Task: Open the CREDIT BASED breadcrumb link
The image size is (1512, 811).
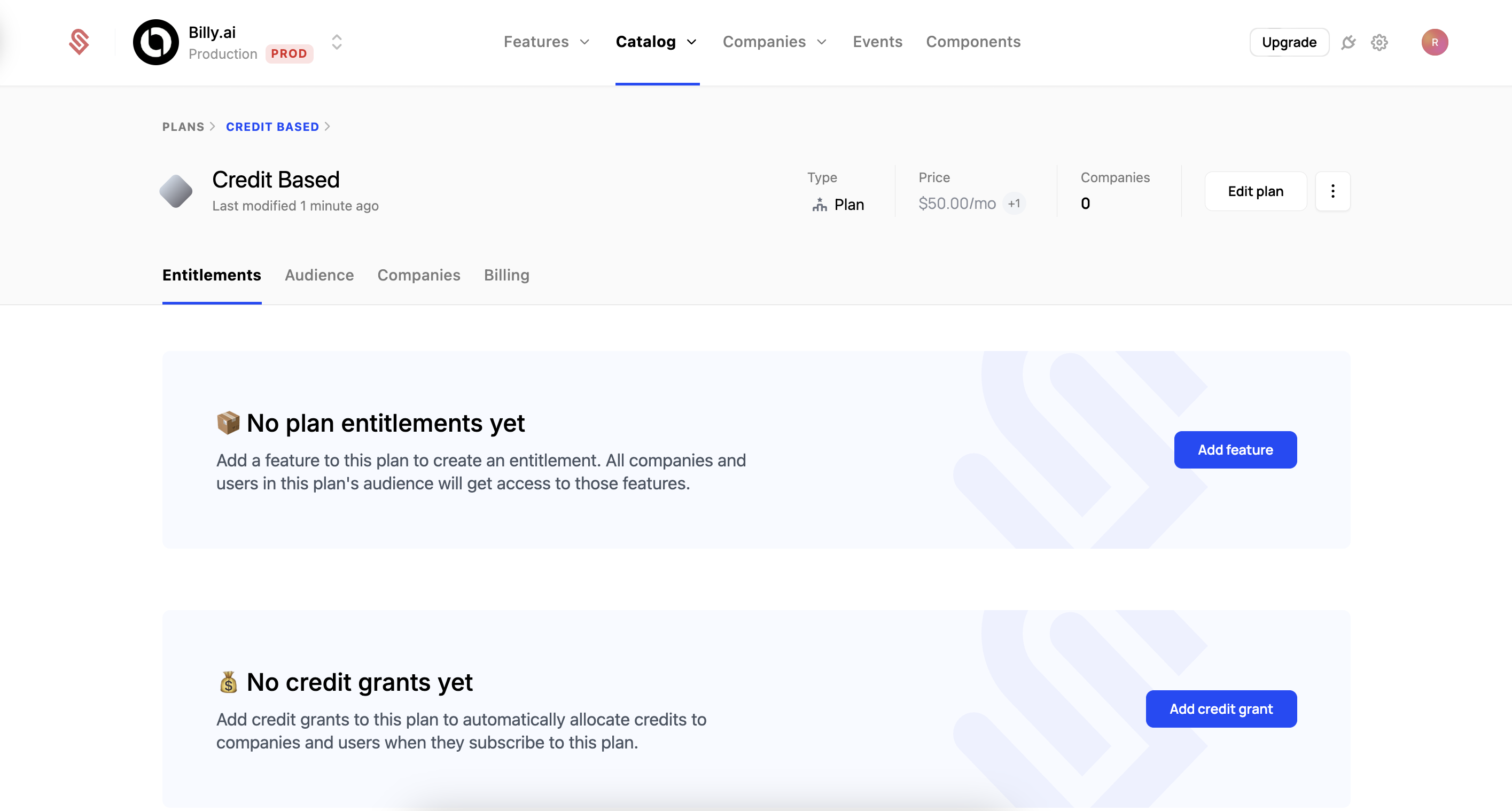Action: pos(272,126)
